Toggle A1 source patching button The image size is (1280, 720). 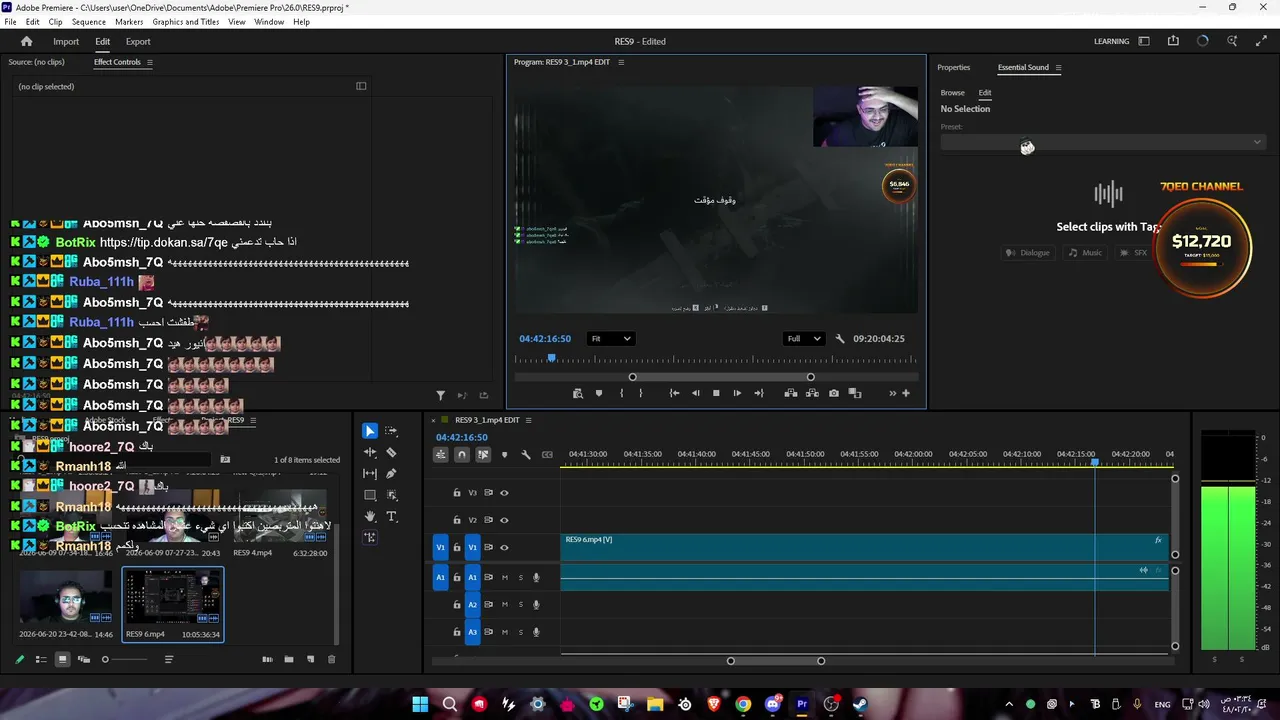point(440,577)
